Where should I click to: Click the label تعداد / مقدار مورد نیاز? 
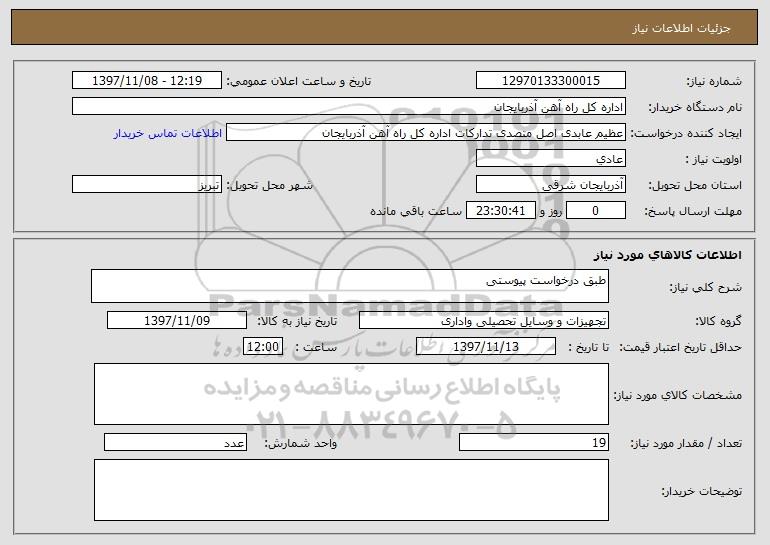click(x=686, y=443)
